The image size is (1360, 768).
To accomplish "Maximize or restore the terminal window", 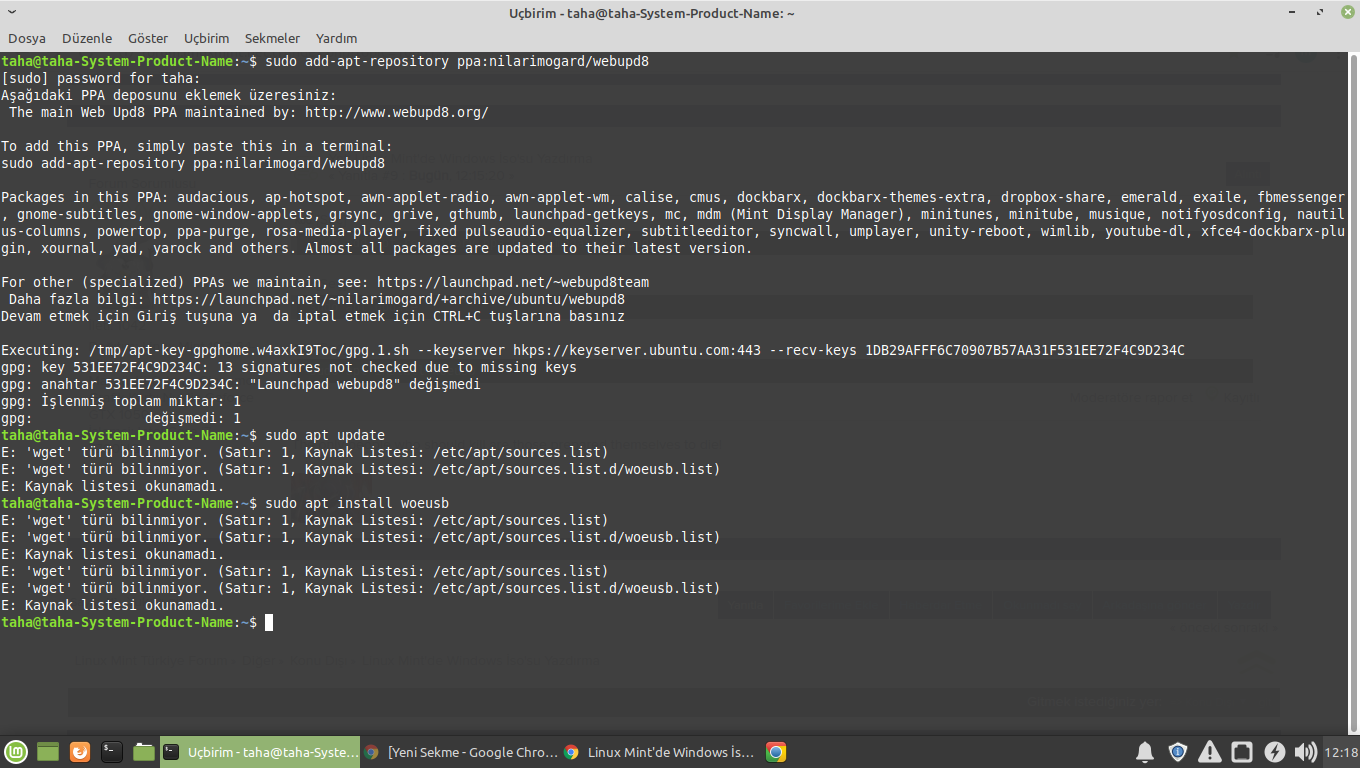I will [1322, 12].
